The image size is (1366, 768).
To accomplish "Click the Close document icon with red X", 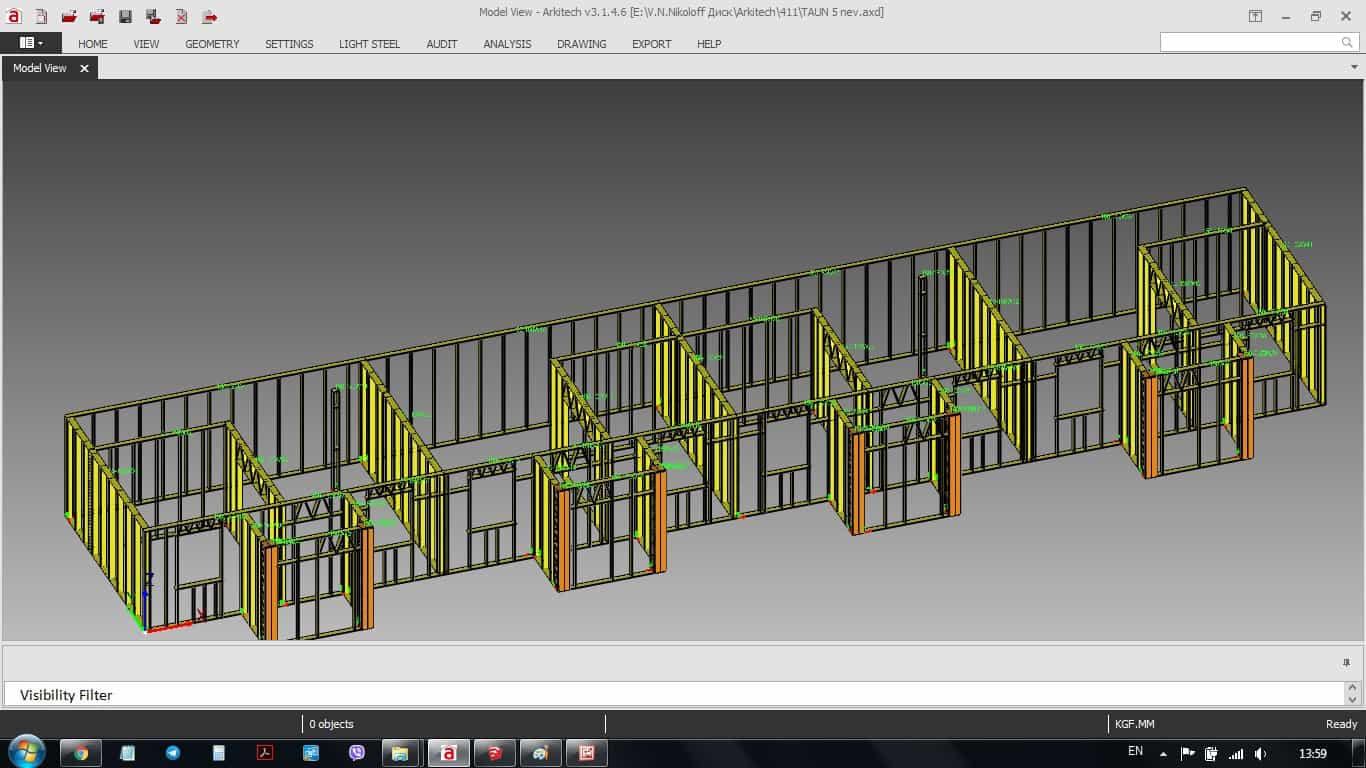I will pos(181,16).
